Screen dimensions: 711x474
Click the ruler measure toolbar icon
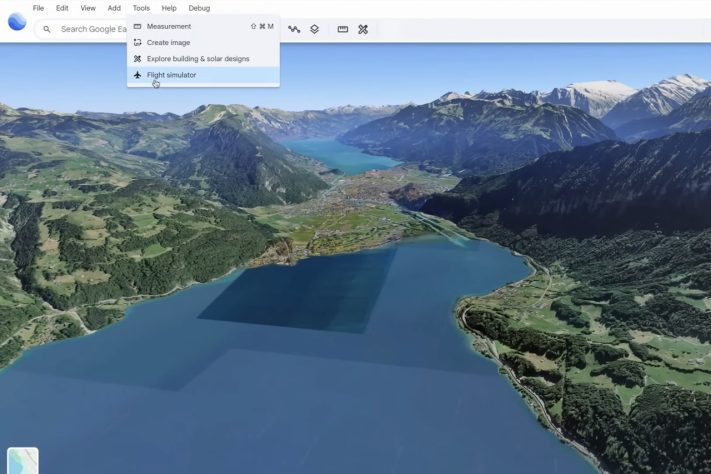[343, 29]
